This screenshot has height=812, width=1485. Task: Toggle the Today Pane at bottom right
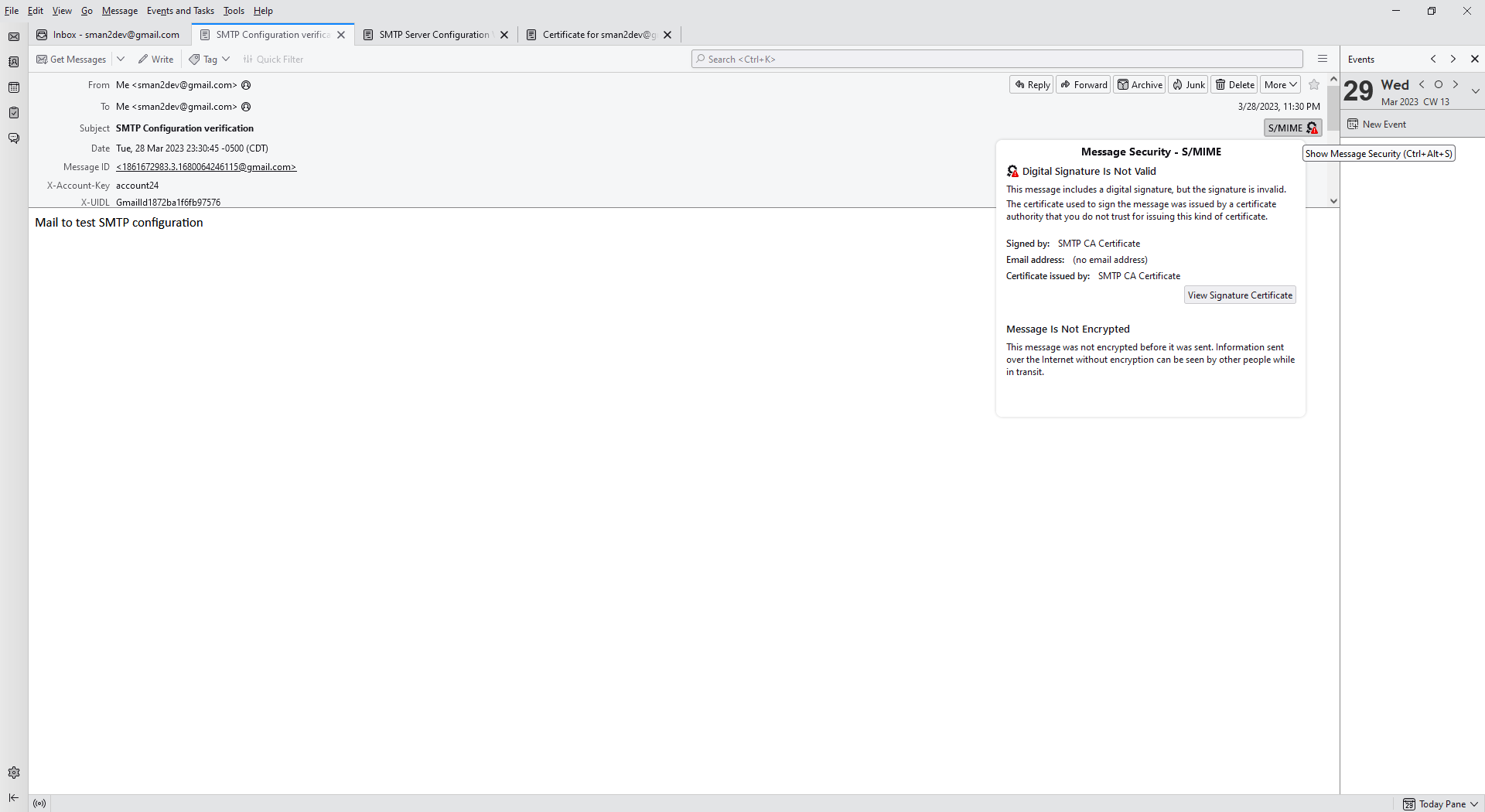coord(1440,803)
